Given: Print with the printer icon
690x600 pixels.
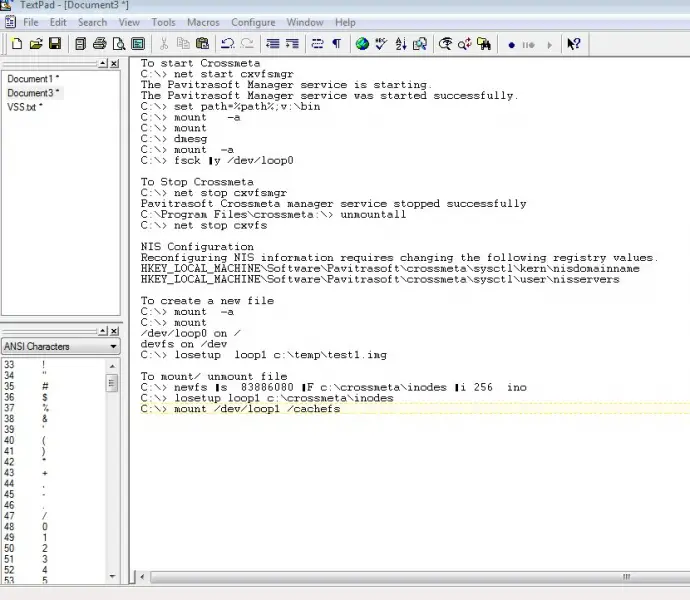Looking at the screenshot, I should click(100, 44).
